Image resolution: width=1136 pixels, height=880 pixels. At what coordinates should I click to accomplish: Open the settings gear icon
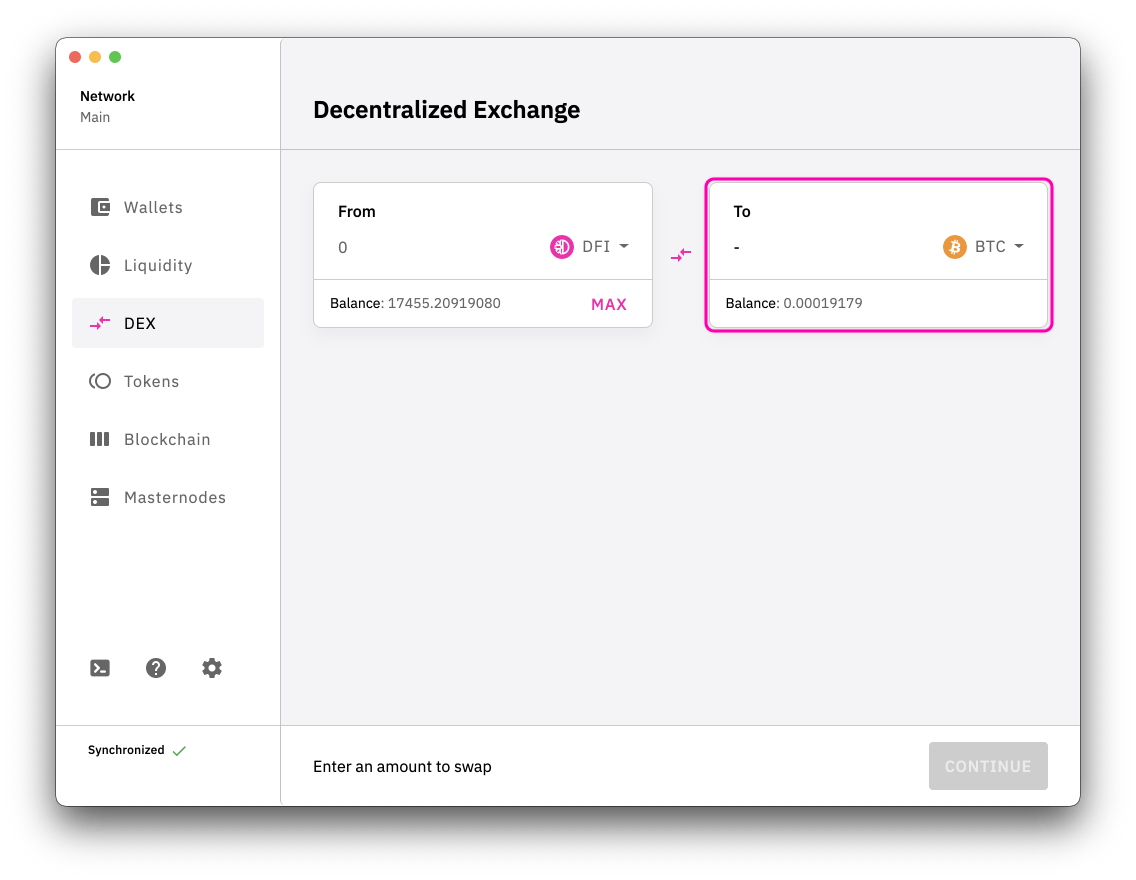tap(212, 669)
